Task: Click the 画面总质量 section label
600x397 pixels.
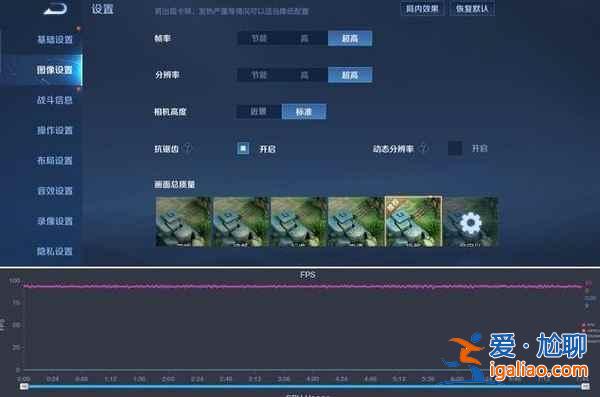Action: 174,185
